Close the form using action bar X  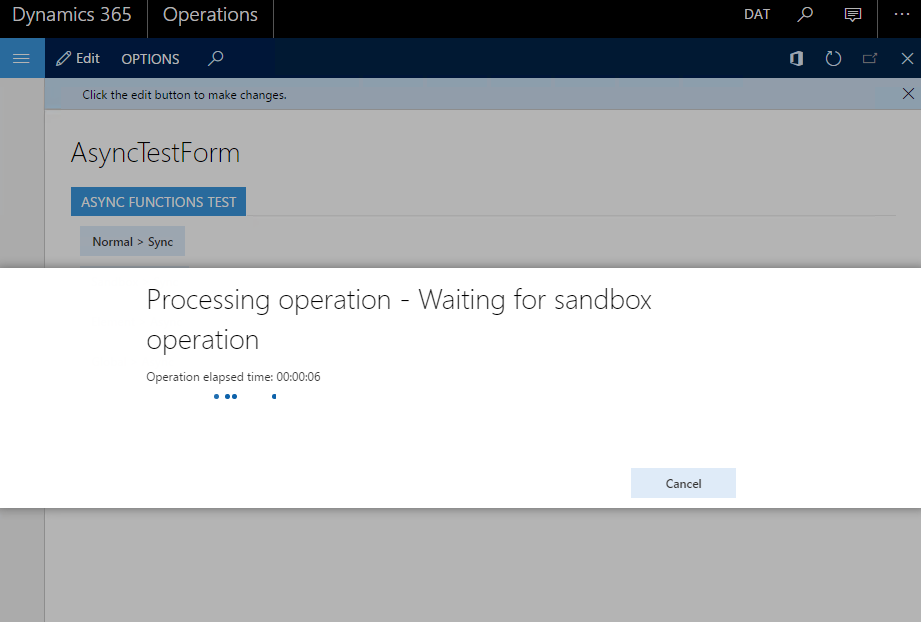[907, 59]
